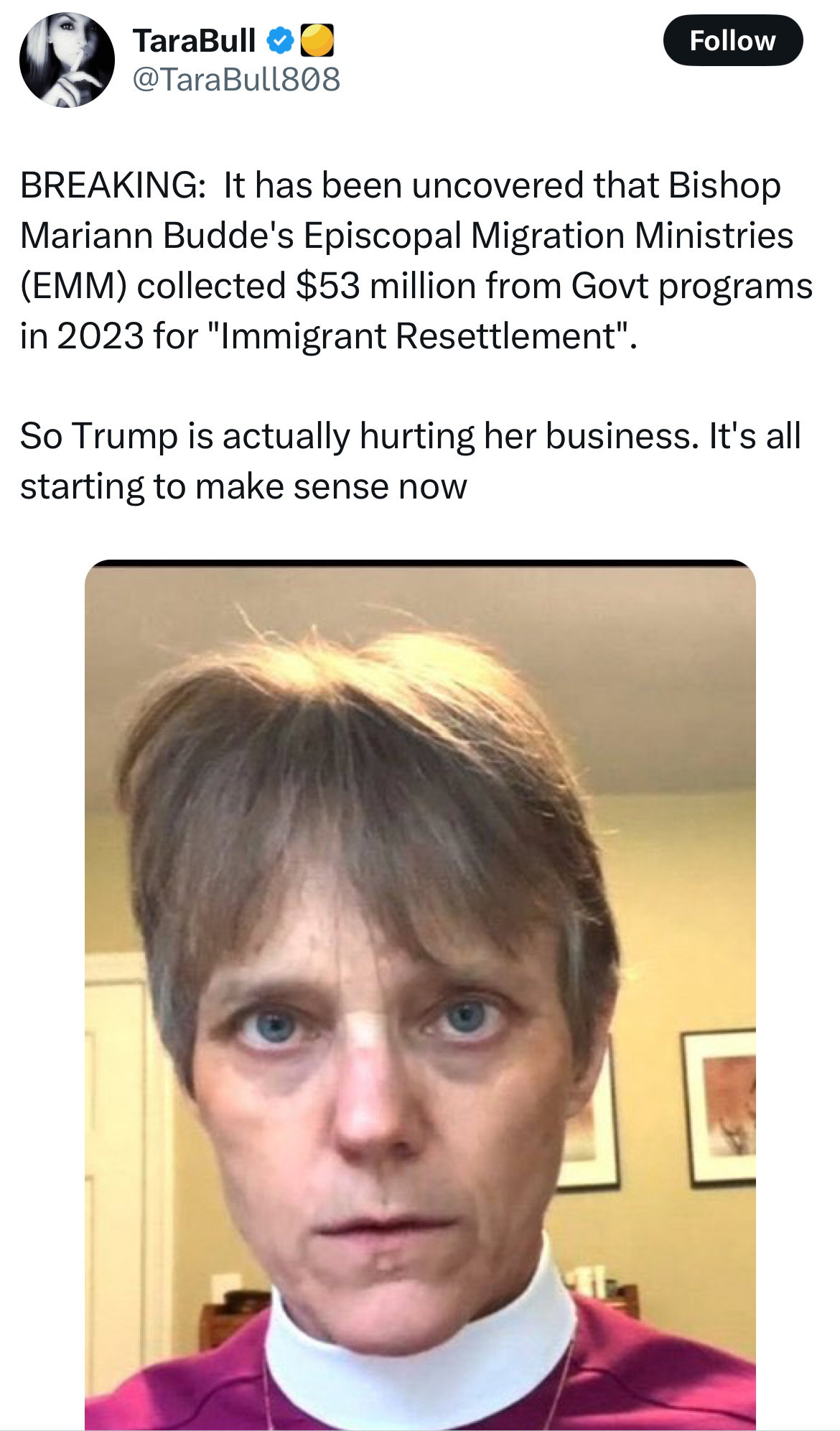Click 'Govt programs' in the tweet body
This screenshot has height=1431, width=840.
691,286
